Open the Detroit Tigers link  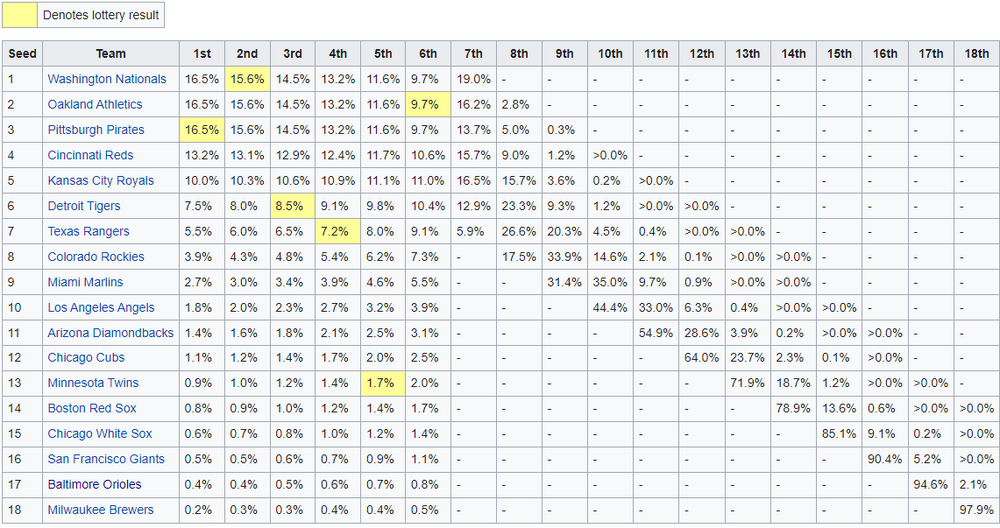tap(84, 206)
